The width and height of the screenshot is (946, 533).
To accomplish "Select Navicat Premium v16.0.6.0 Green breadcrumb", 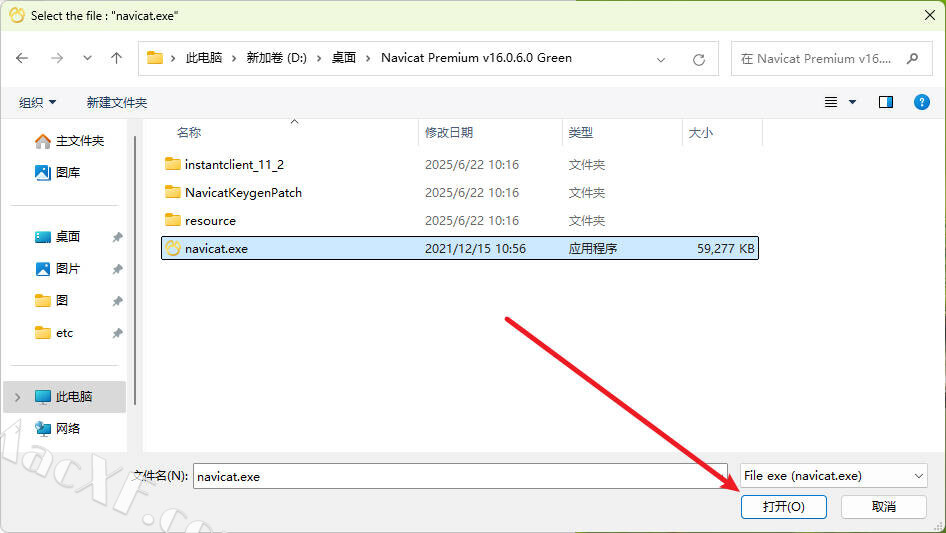I will pos(477,58).
